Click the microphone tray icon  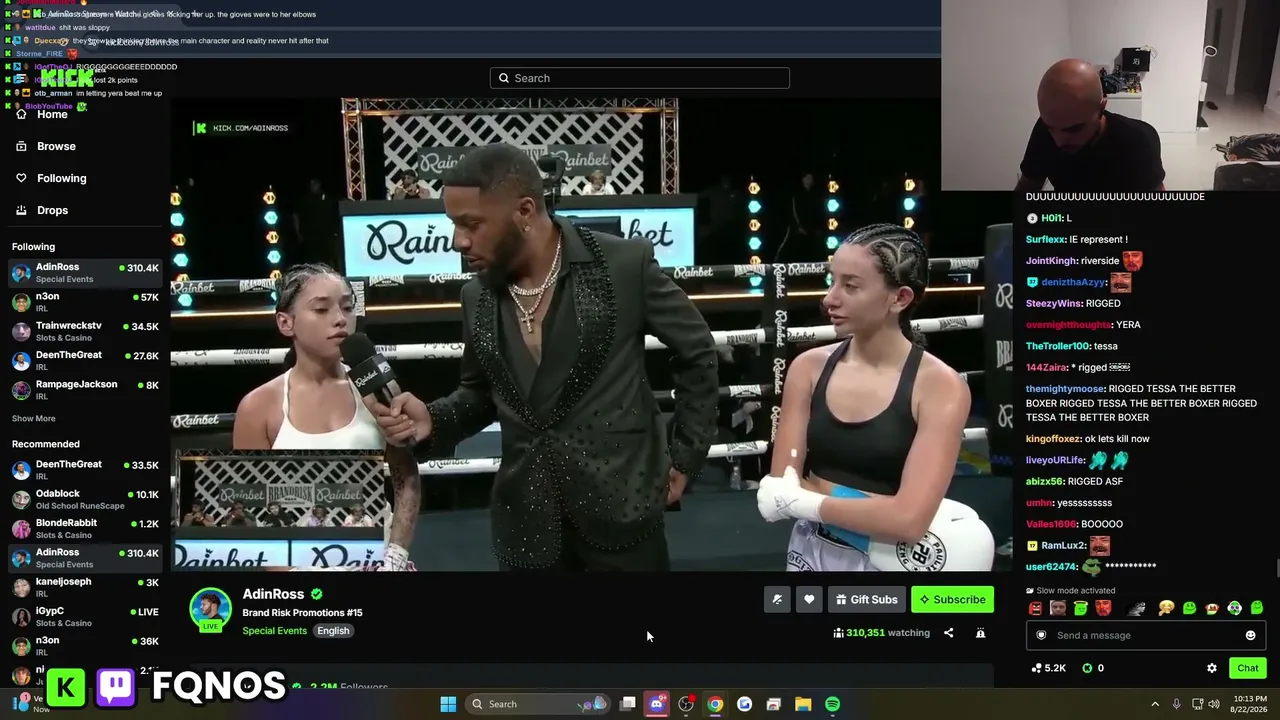pyautogui.click(x=1176, y=704)
